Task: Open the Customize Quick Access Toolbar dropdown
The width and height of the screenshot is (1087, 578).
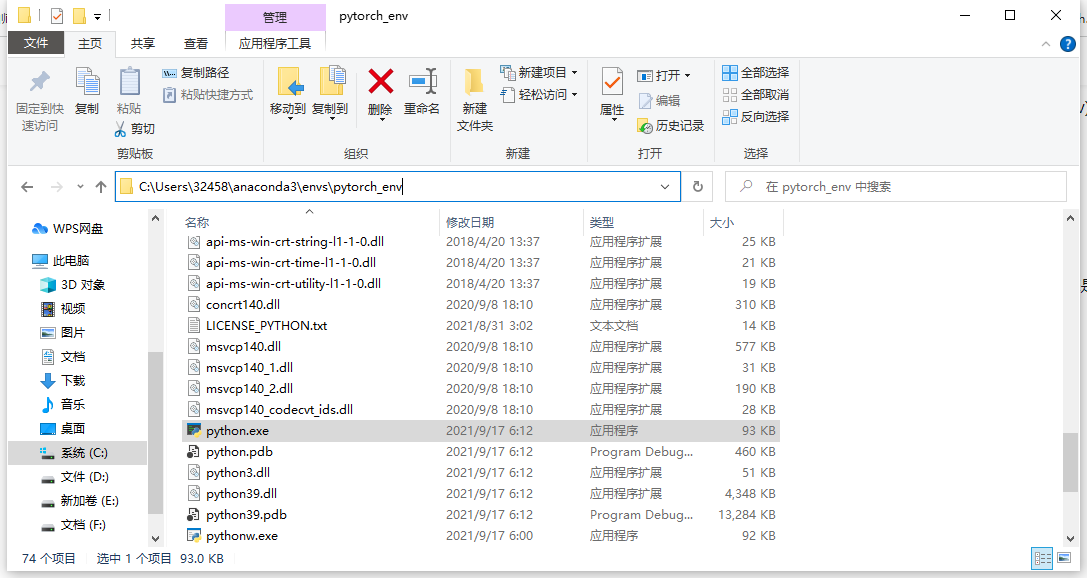Action: (98, 16)
